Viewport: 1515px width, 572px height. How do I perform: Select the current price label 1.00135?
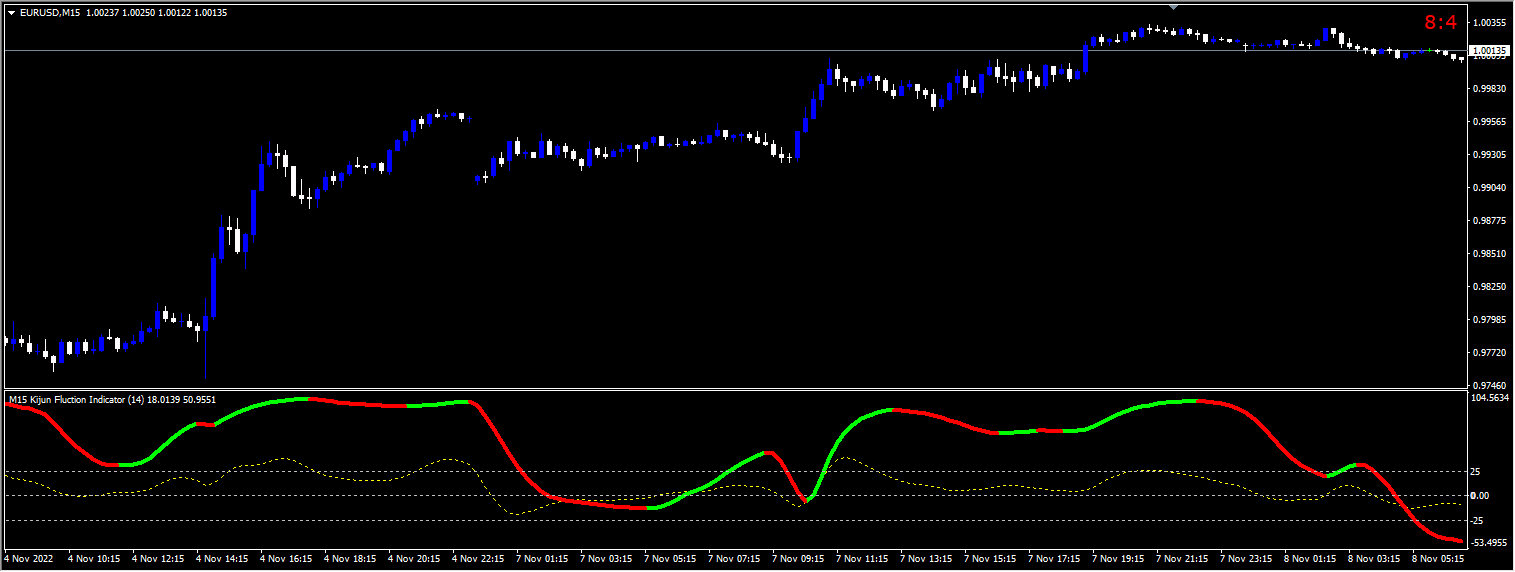point(1489,50)
